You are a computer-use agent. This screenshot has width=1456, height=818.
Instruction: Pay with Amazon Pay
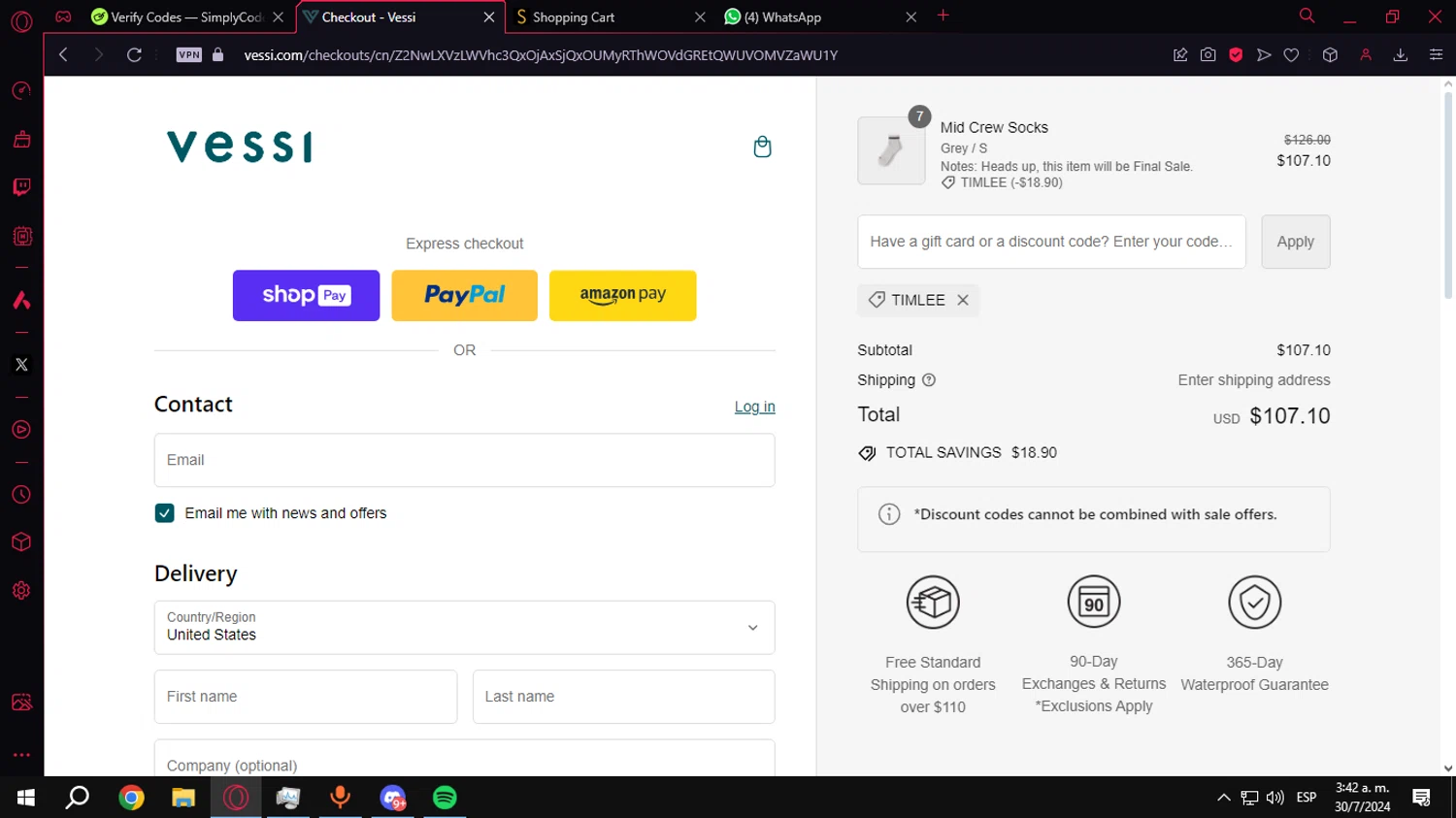[622, 295]
